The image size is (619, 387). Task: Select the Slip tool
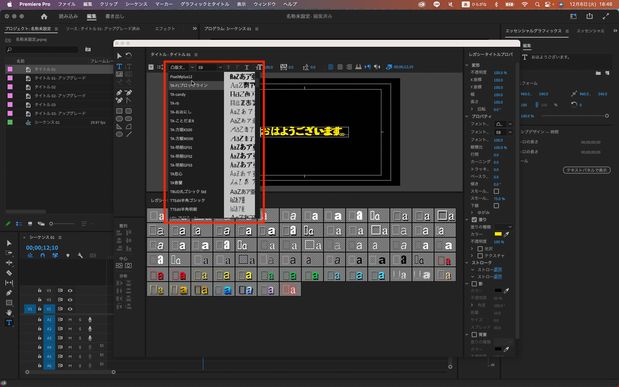(x=9, y=283)
